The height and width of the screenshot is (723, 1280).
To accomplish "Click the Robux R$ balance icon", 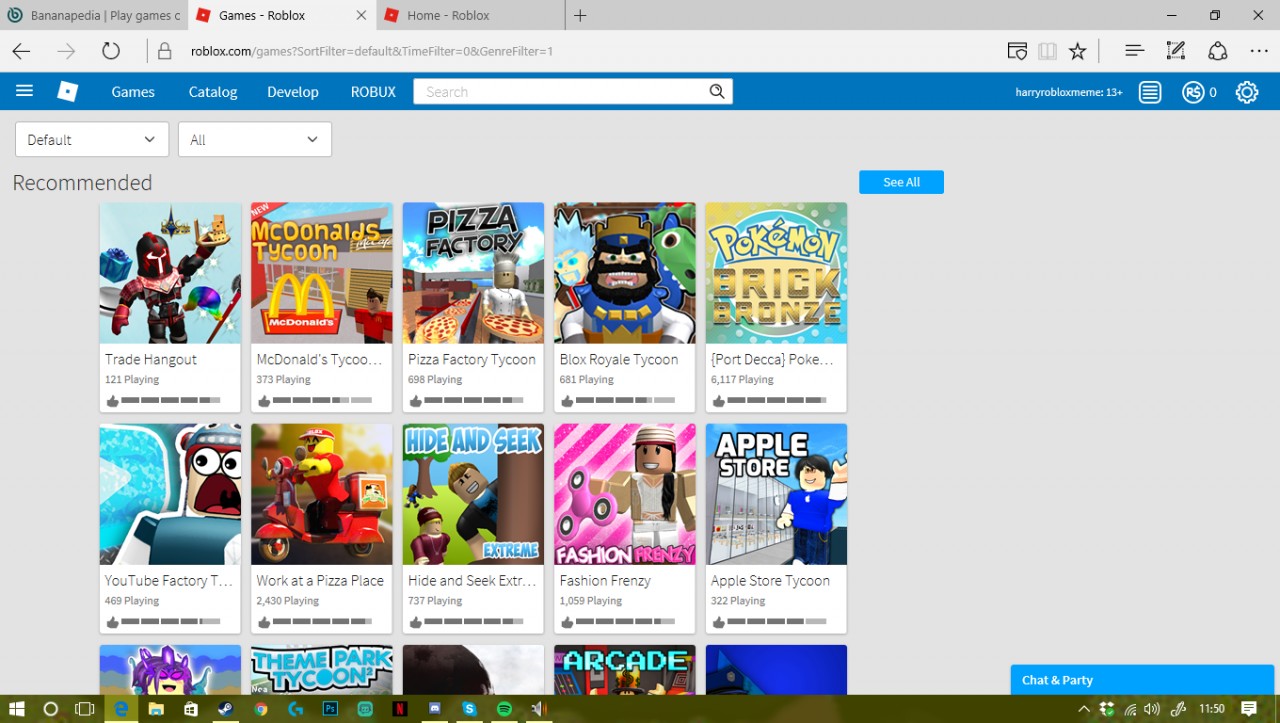I will click(1192, 92).
